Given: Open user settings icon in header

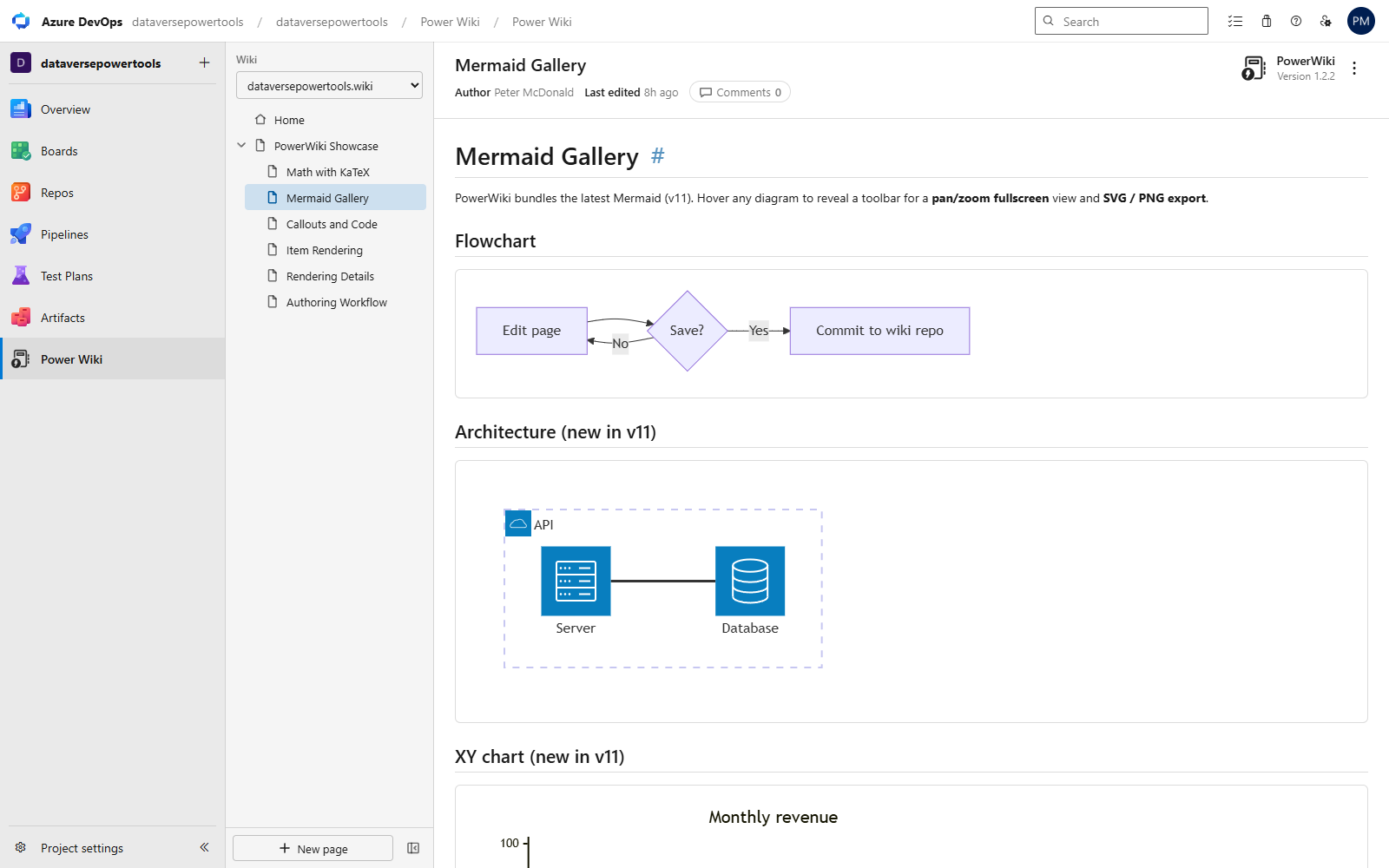Looking at the screenshot, I should pyautogui.click(x=1326, y=21).
